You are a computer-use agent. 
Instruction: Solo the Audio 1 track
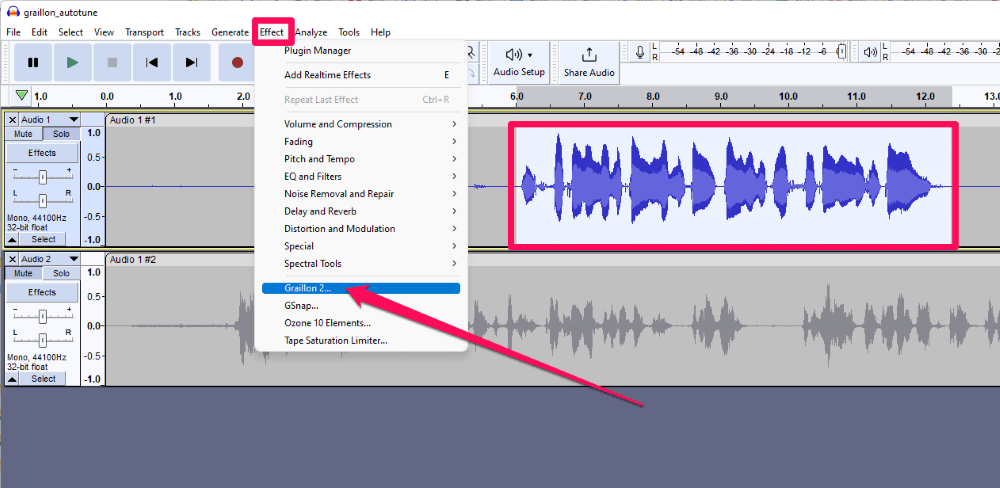pos(61,134)
